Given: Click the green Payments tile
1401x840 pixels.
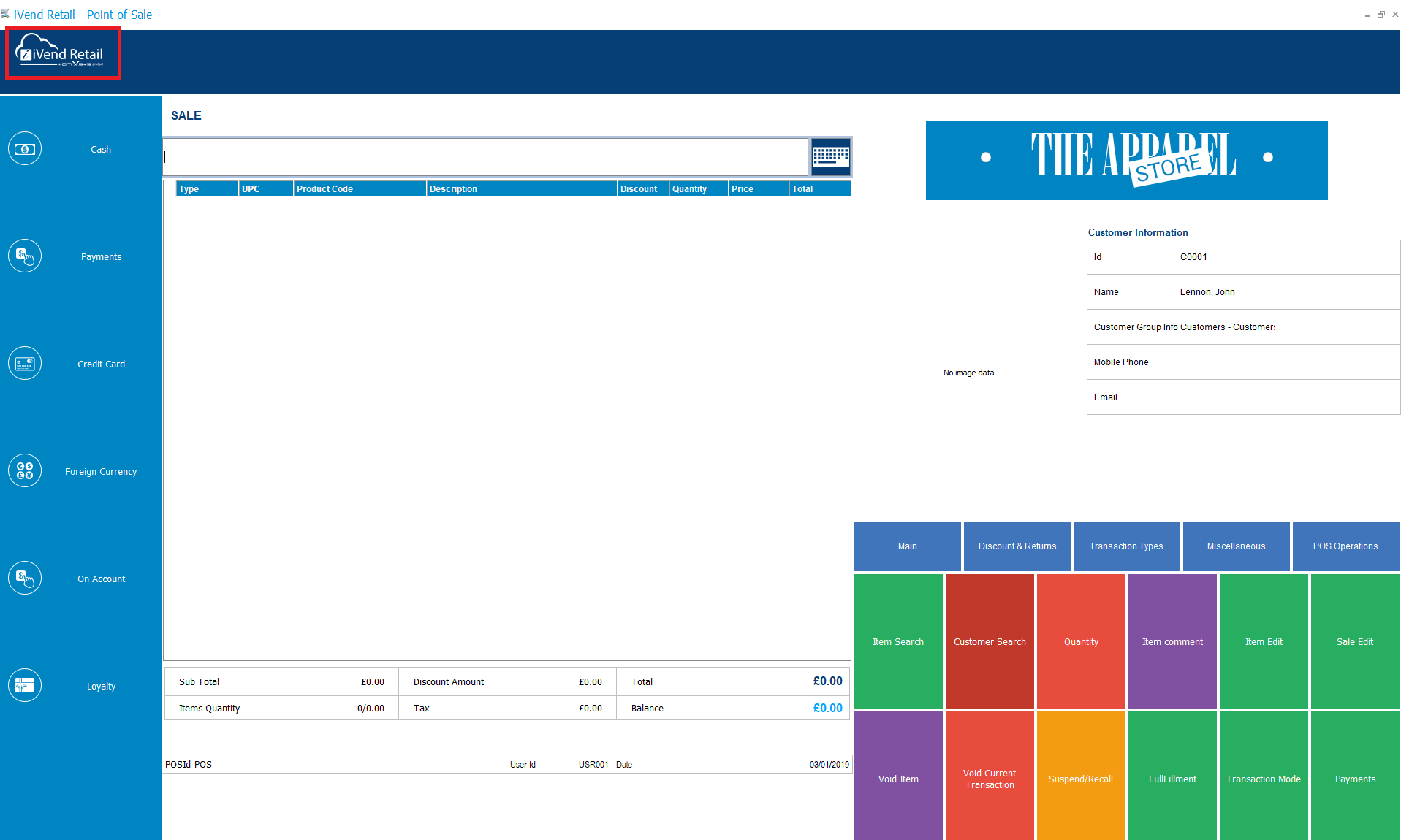Looking at the screenshot, I should click(1355, 776).
